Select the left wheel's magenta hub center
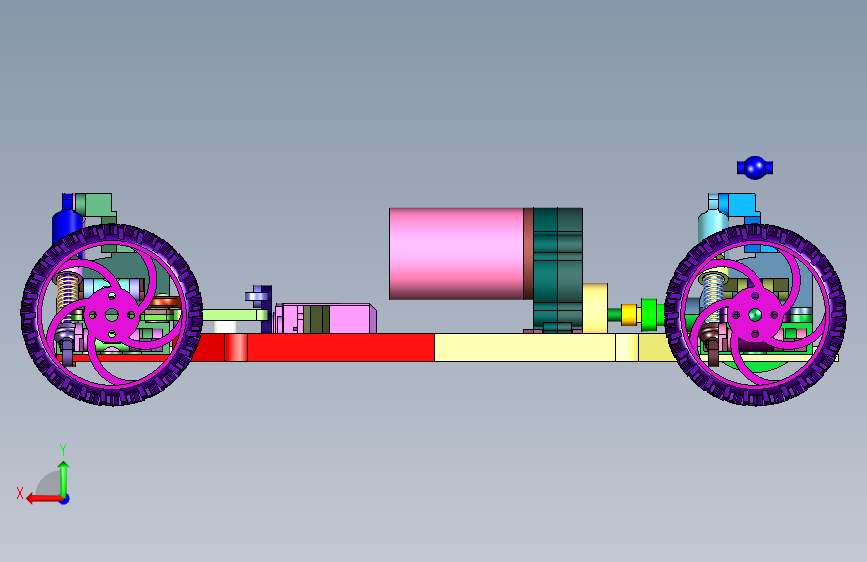The image size is (867, 562). click(112, 315)
